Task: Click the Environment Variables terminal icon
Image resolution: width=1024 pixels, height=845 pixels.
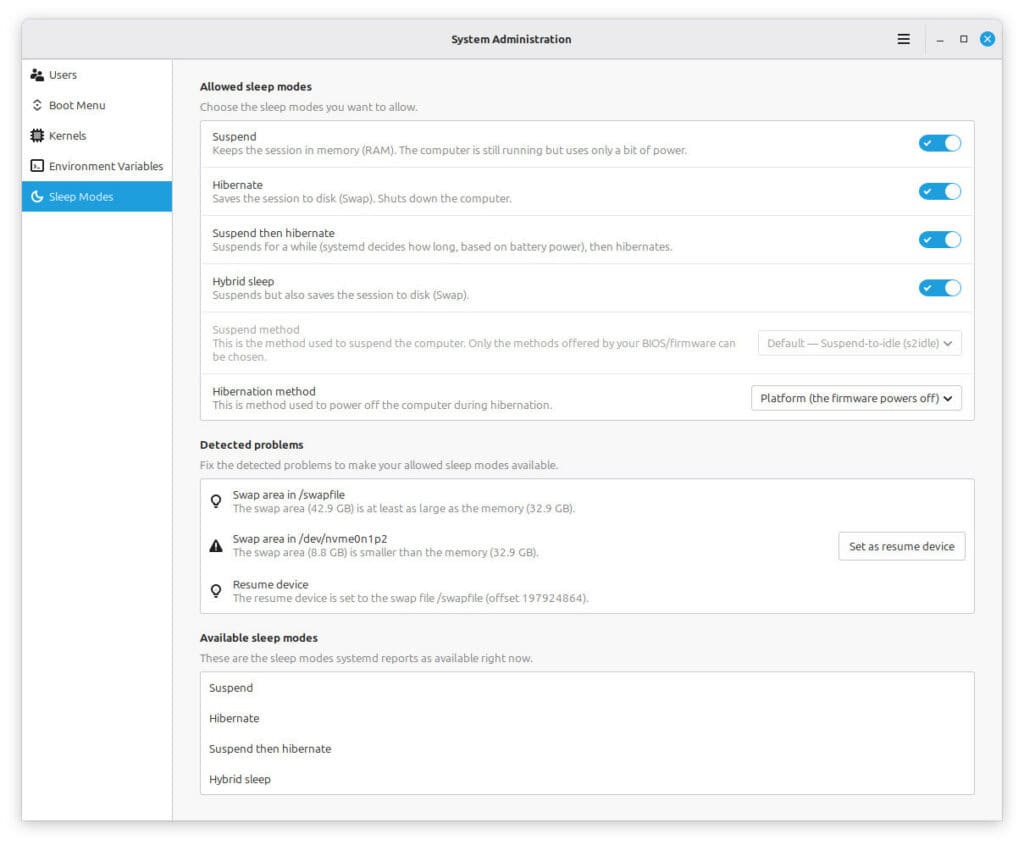Action: click(x=37, y=166)
